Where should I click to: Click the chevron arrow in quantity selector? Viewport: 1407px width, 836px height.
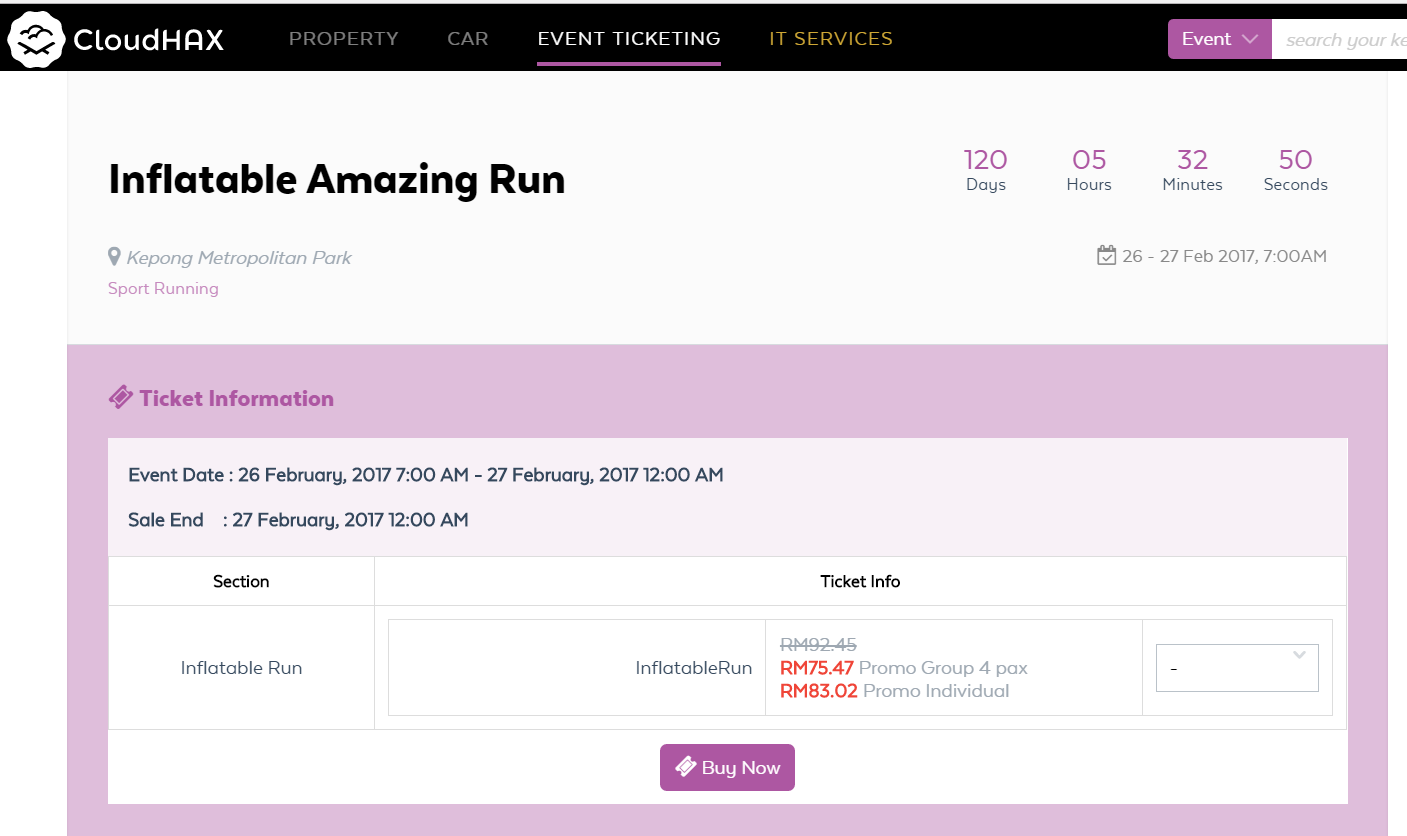click(x=1299, y=656)
